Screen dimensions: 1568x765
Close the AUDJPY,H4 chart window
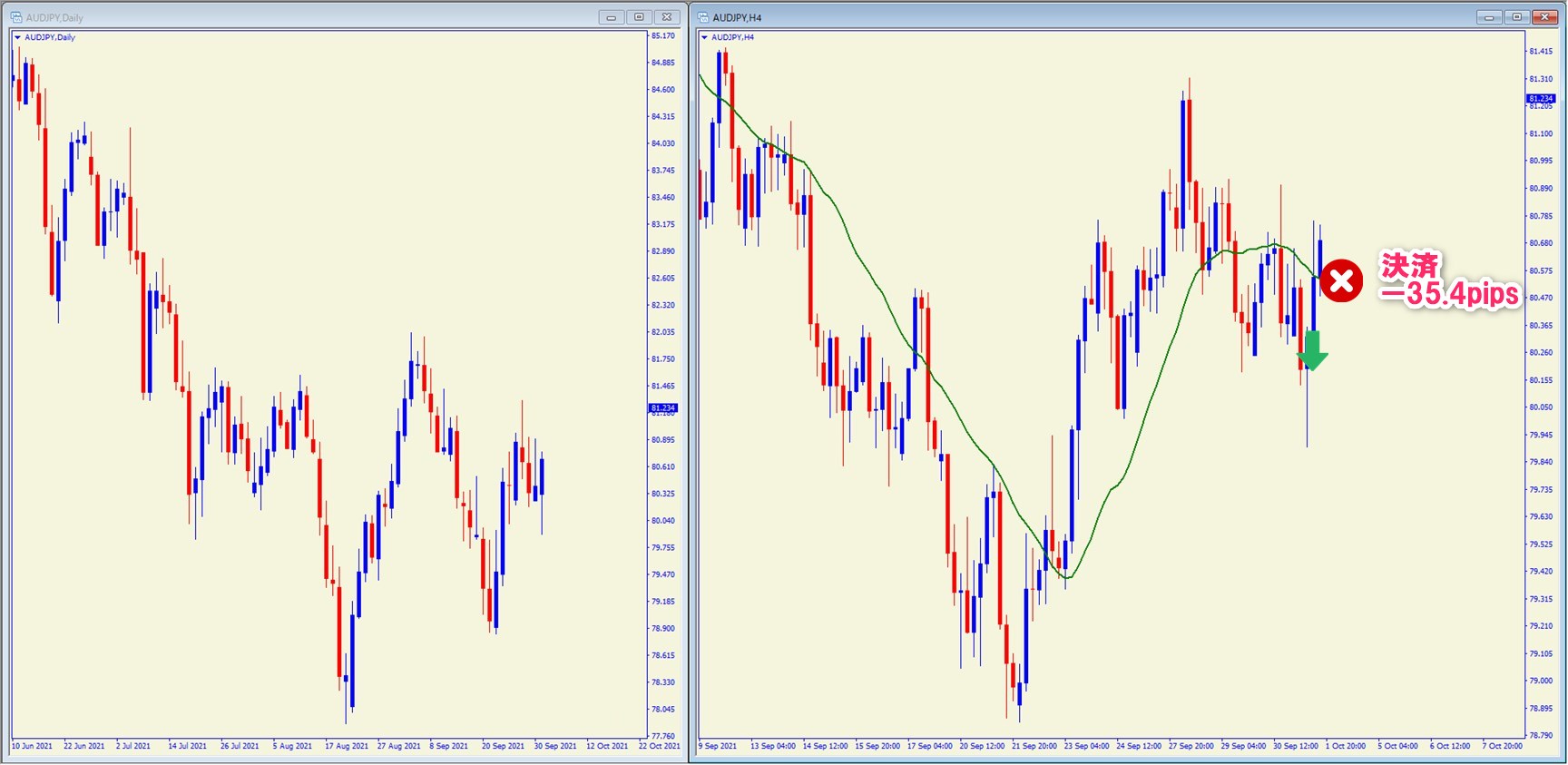(1544, 17)
